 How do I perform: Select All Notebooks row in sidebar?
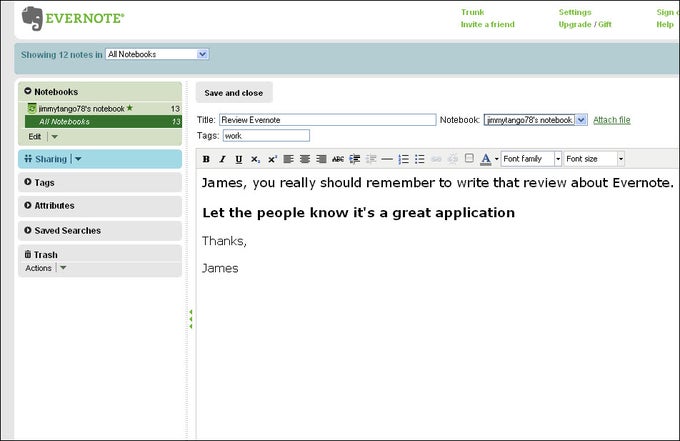(x=103, y=122)
